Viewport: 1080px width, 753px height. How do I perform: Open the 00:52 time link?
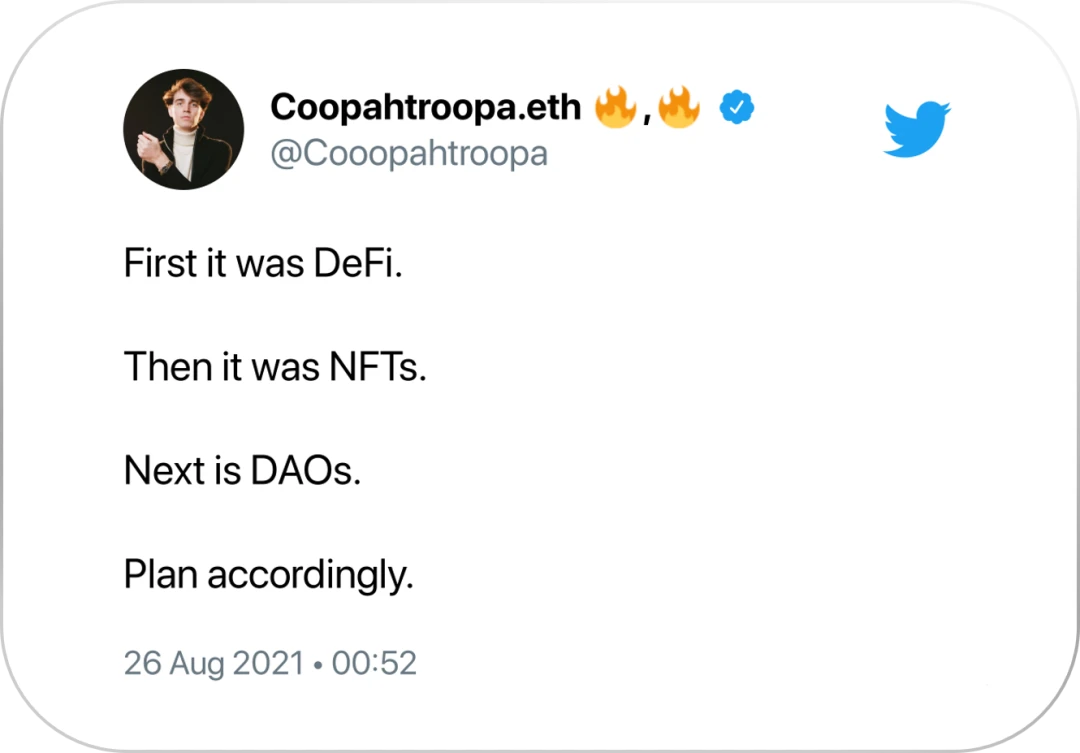(374, 663)
